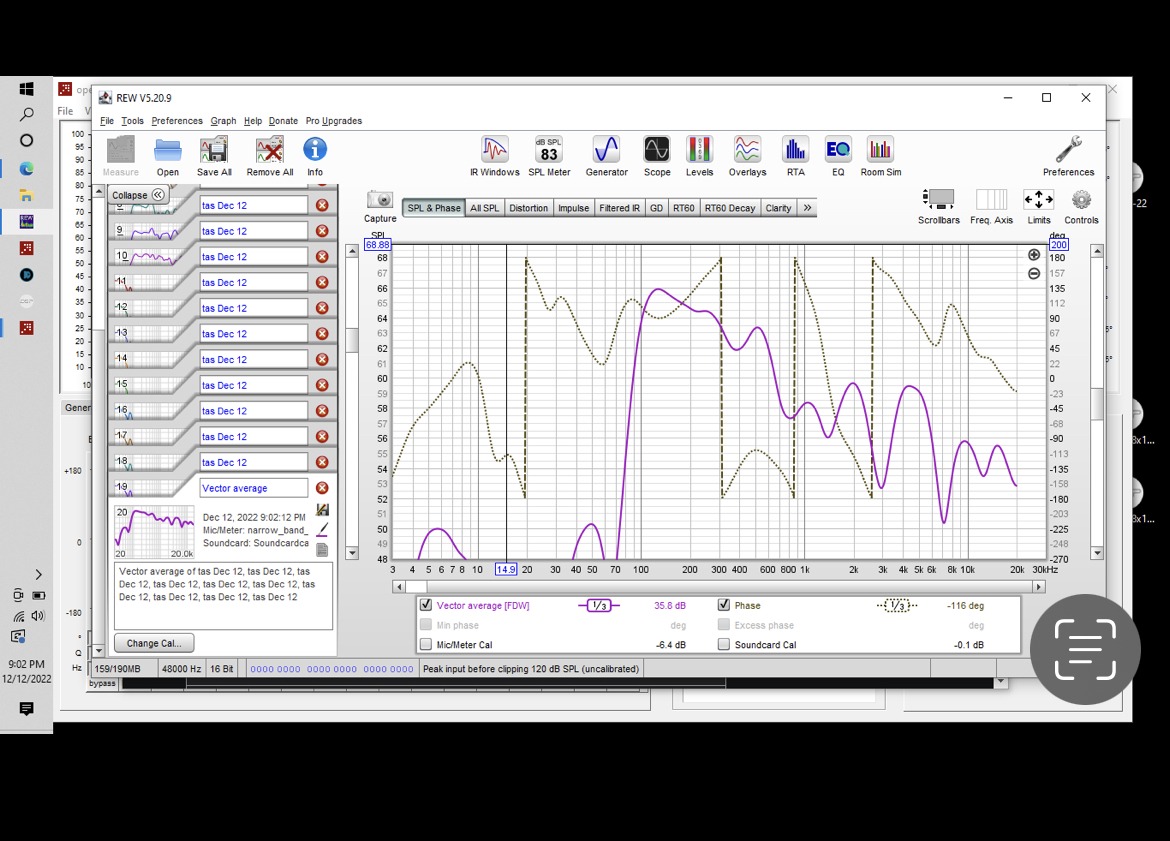Click the Remove All icon
The height and width of the screenshot is (841, 1170).
(x=269, y=156)
